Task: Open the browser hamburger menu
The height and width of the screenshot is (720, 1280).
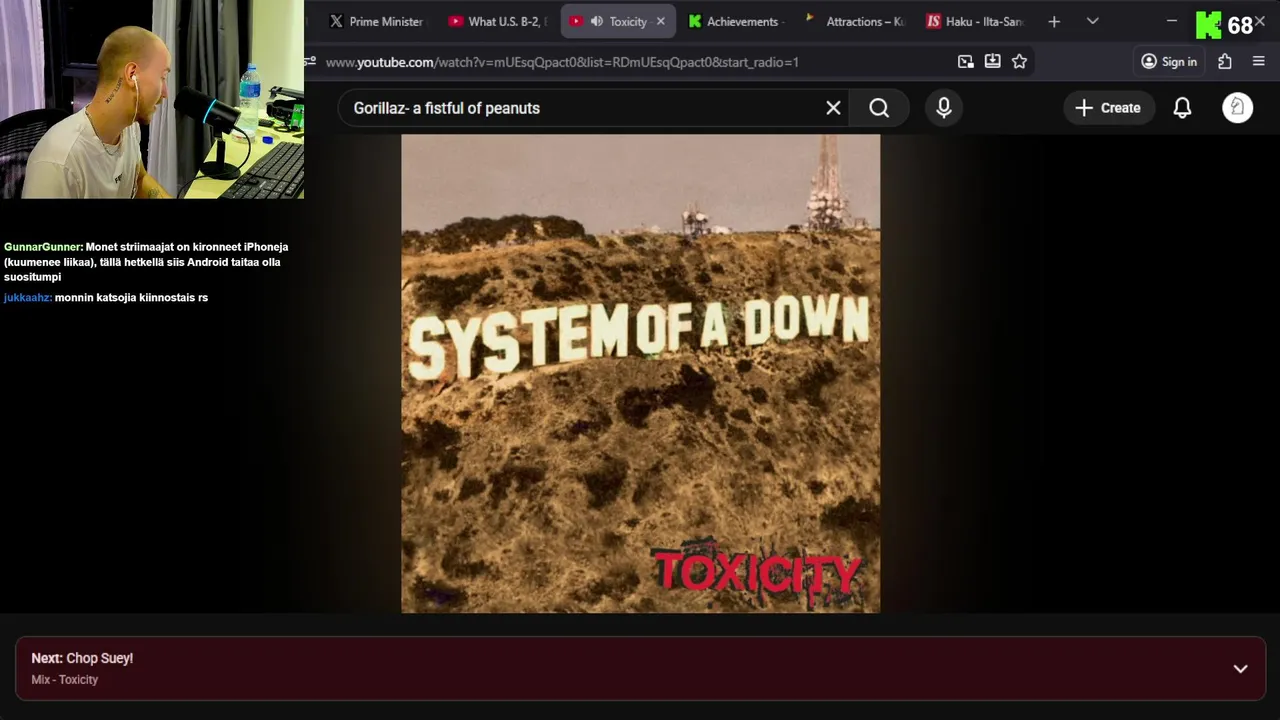Action: [x=1259, y=62]
